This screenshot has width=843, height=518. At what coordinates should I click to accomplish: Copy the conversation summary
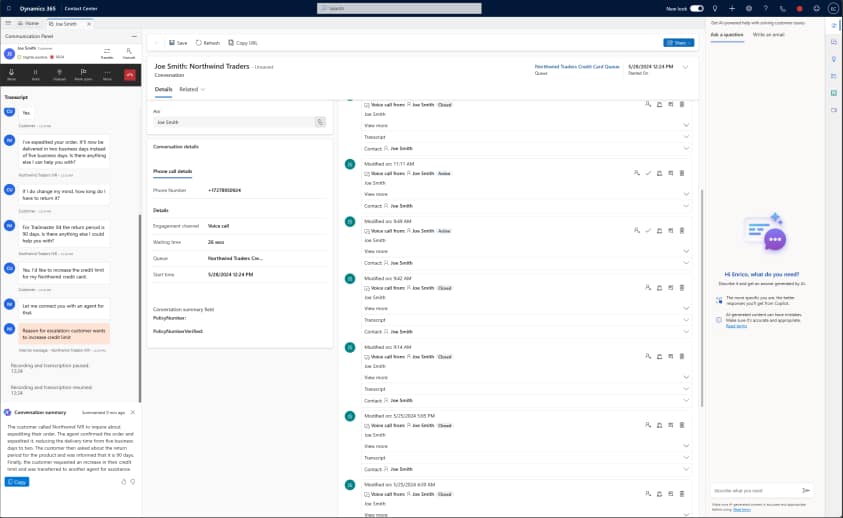click(16, 481)
